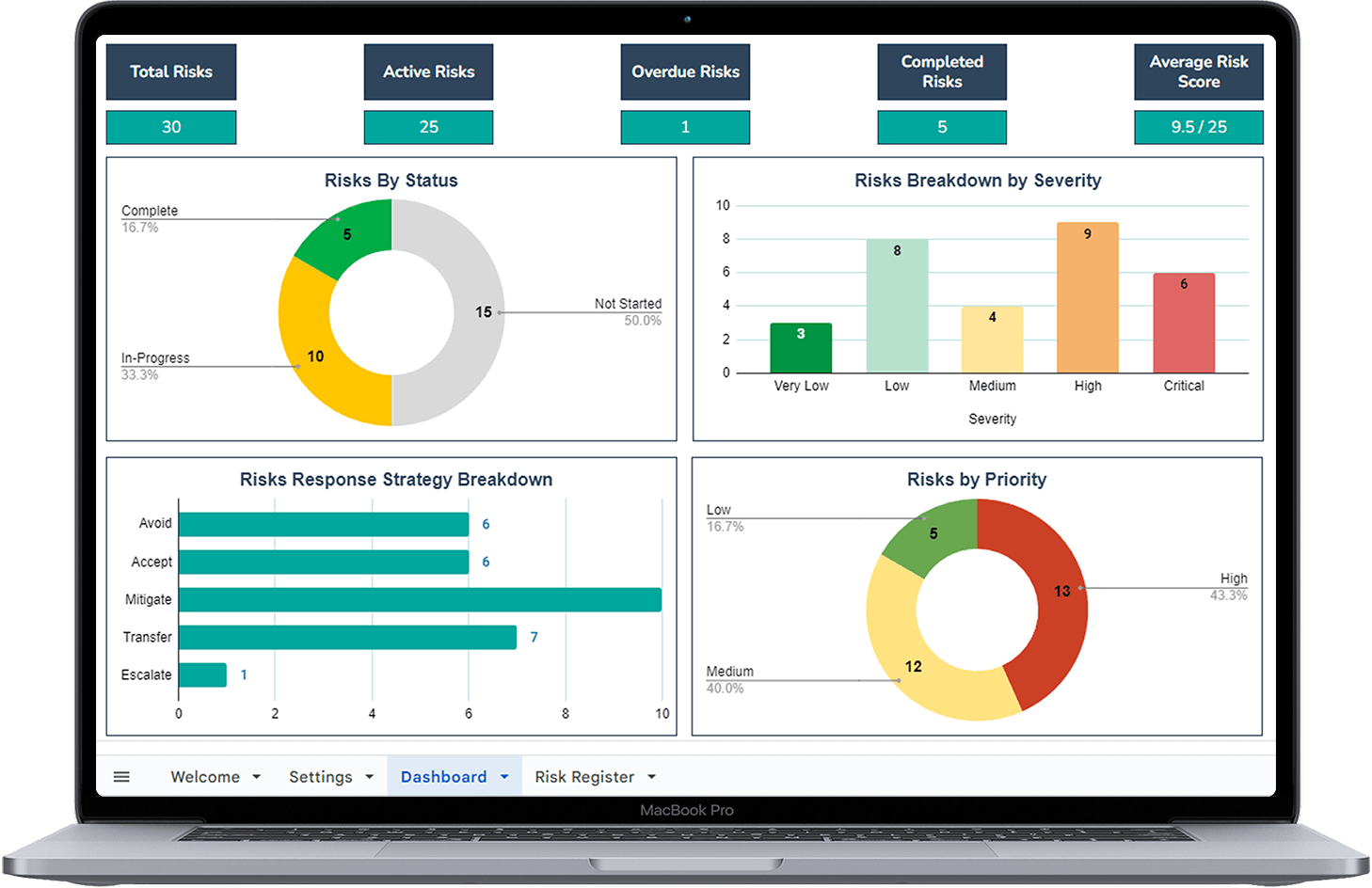This screenshot has width=1372, height=888.
Task: Click the Active Risks count of 25
Action: (428, 127)
